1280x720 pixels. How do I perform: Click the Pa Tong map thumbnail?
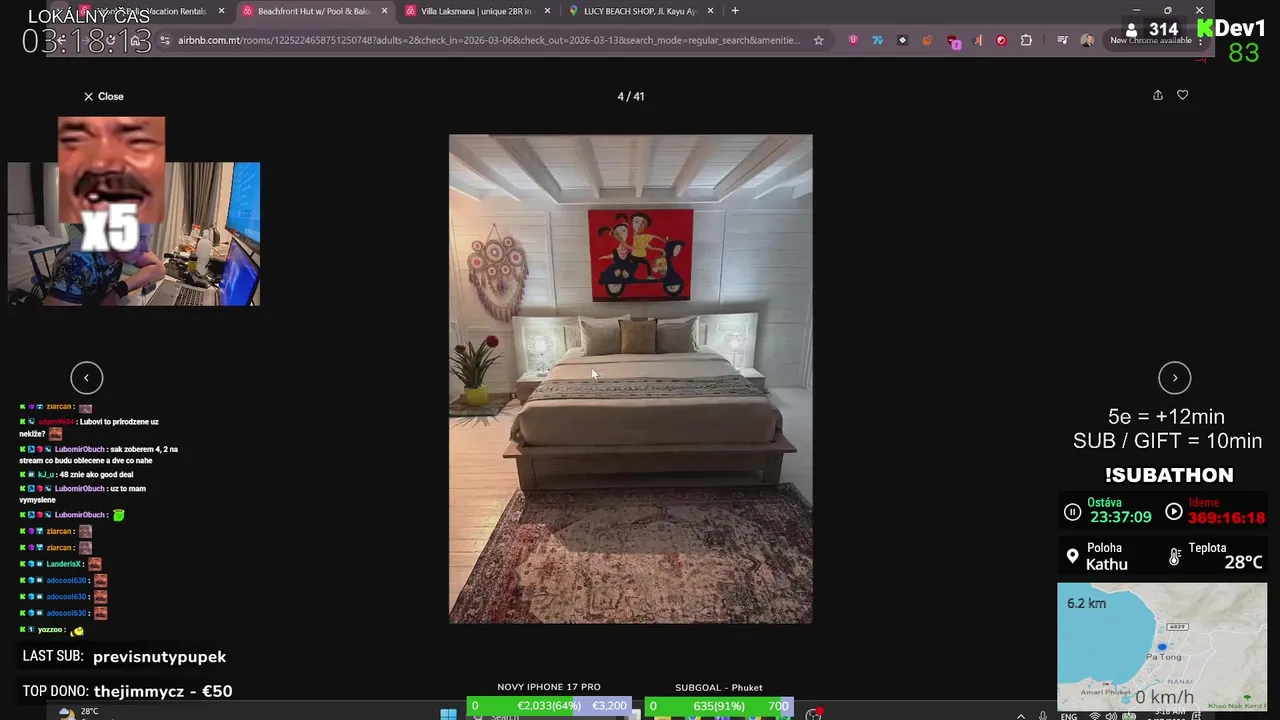tap(1162, 646)
